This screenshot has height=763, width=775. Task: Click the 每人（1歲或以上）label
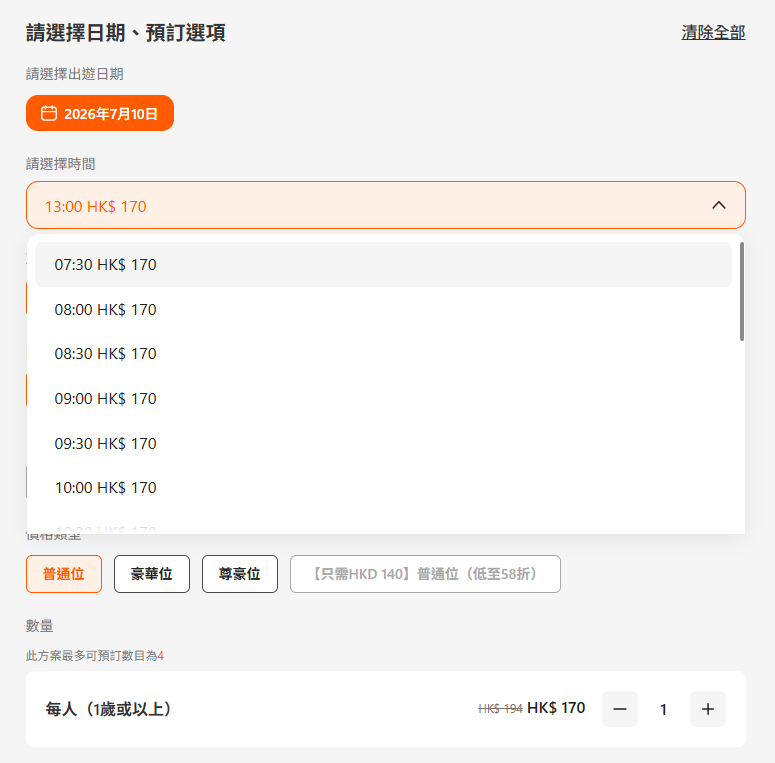tap(108, 709)
